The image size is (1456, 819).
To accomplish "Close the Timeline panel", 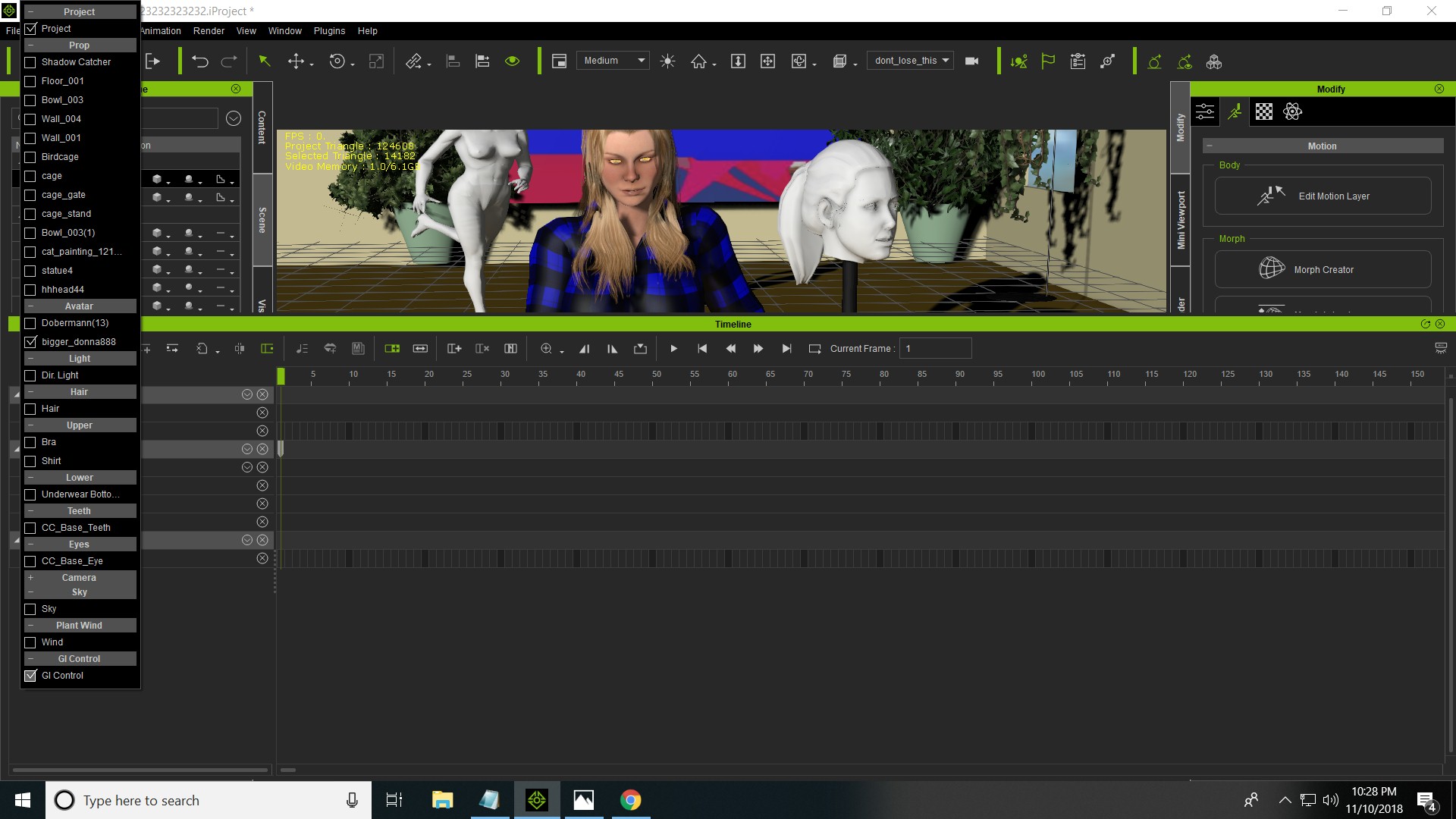I will [x=1440, y=324].
